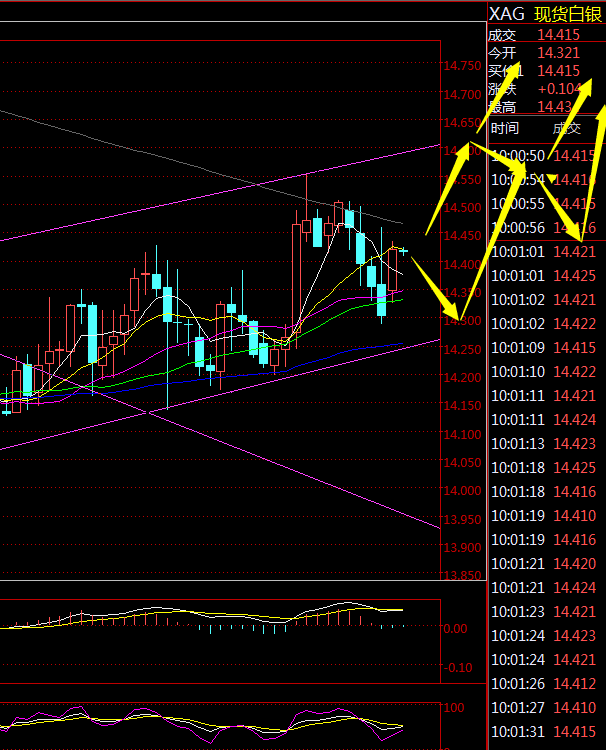Click the XAG symbol code in the header
This screenshot has width=606, height=750.
[507, 13]
